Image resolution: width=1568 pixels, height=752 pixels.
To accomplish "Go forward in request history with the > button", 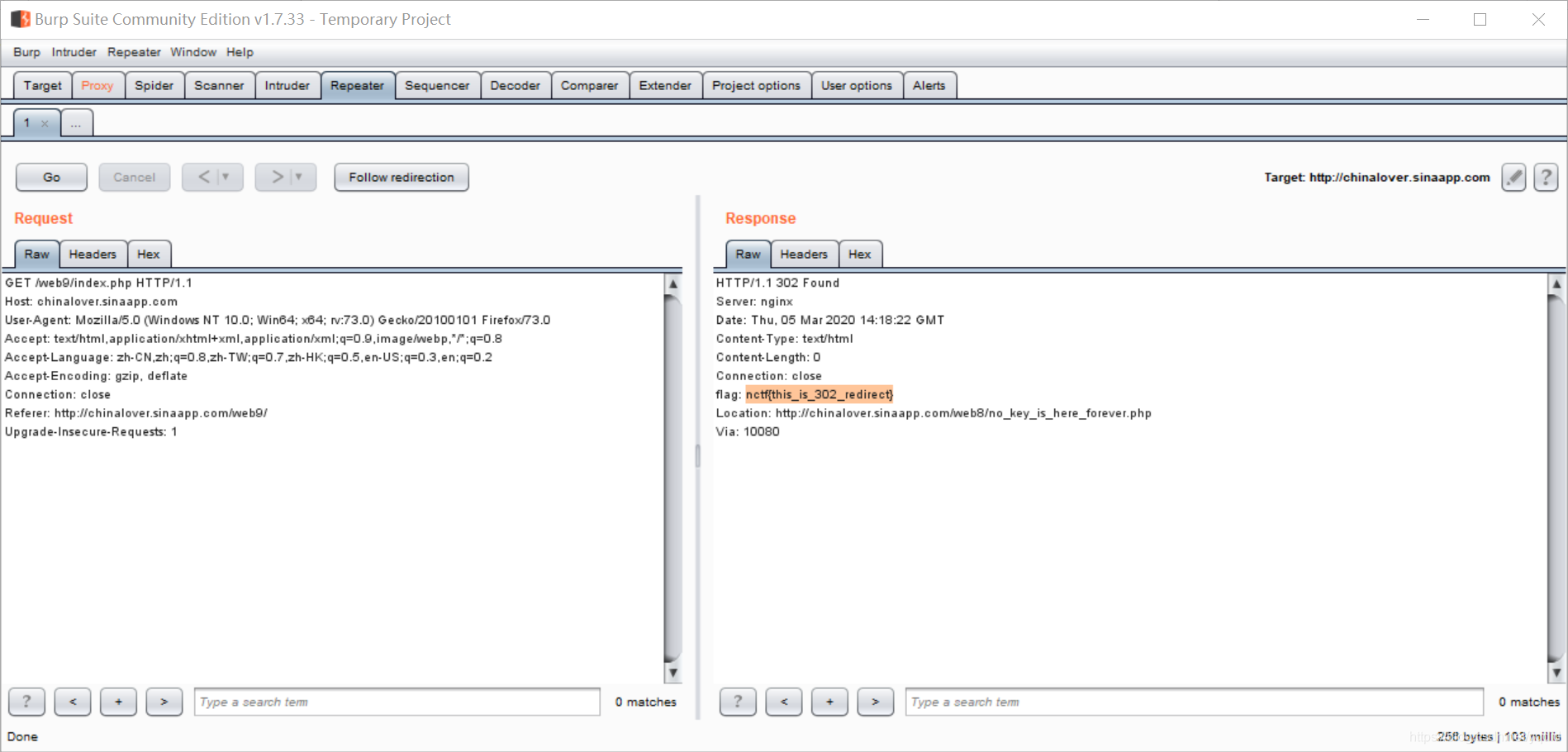I will [277, 177].
